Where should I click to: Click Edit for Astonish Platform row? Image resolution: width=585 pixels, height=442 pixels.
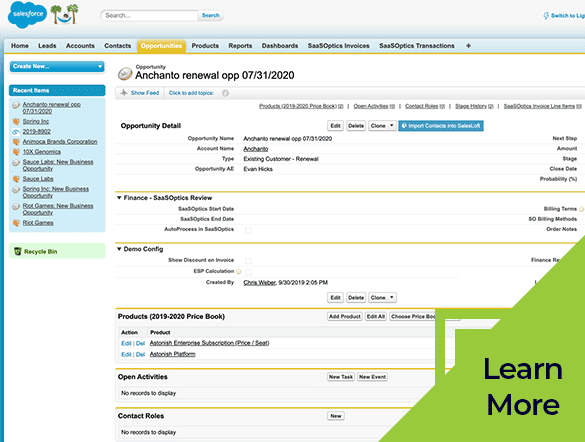126,354
